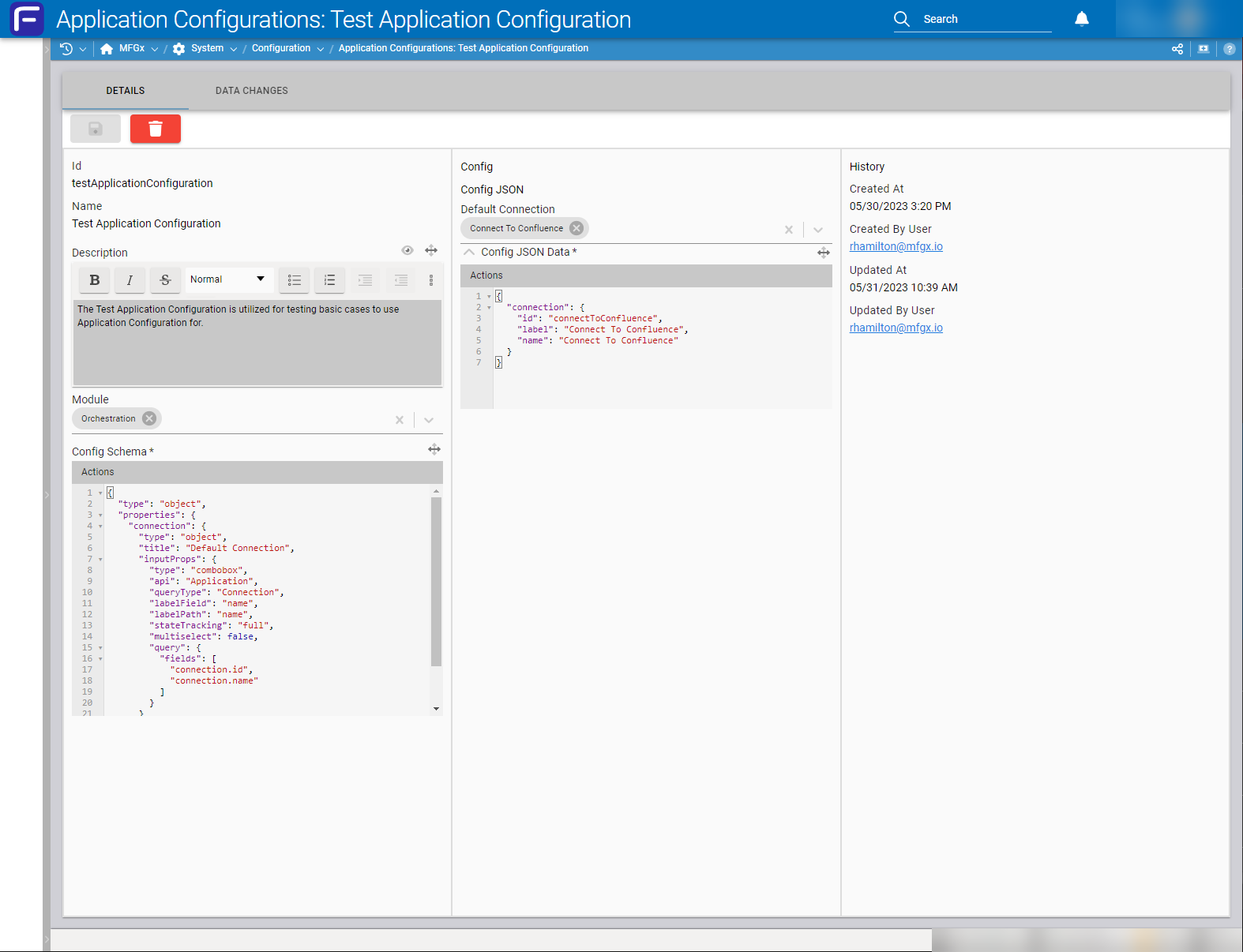Fold line 15 query in schema editor

(x=100, y=647)
